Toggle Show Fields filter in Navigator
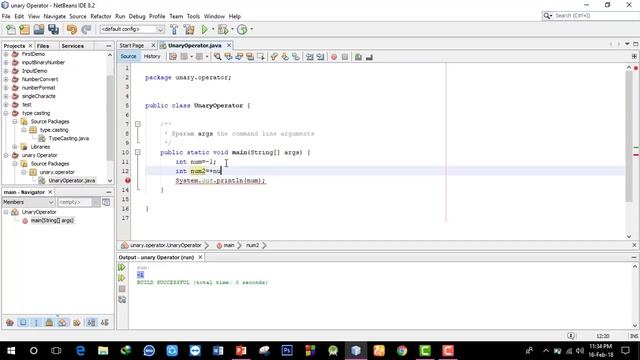This screenshot has width=640, height=360. point(23,323)
